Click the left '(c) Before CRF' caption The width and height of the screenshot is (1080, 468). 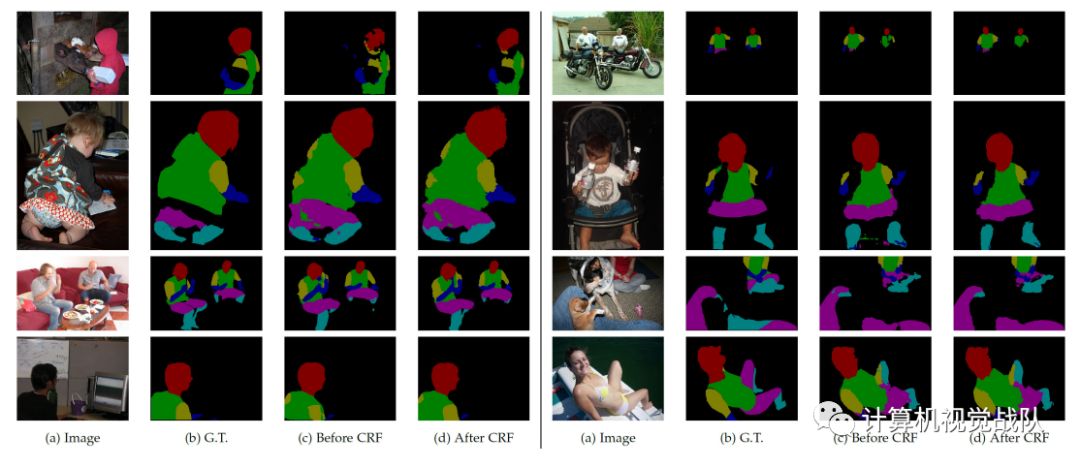tap(340, 439)
